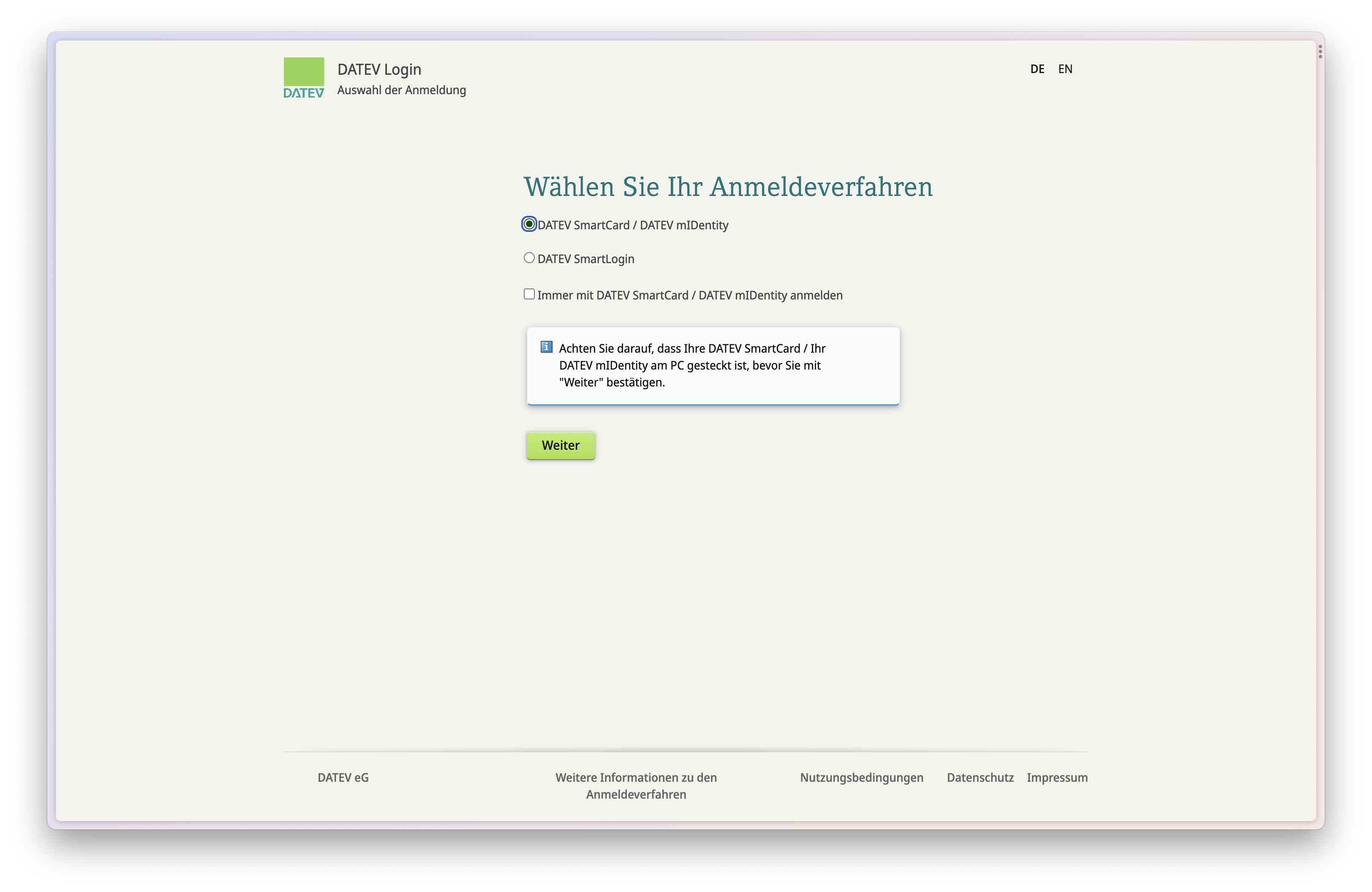Click the Immer mit DATEV SmartCard label text
1372x892 pixels.
coord(689,296)
